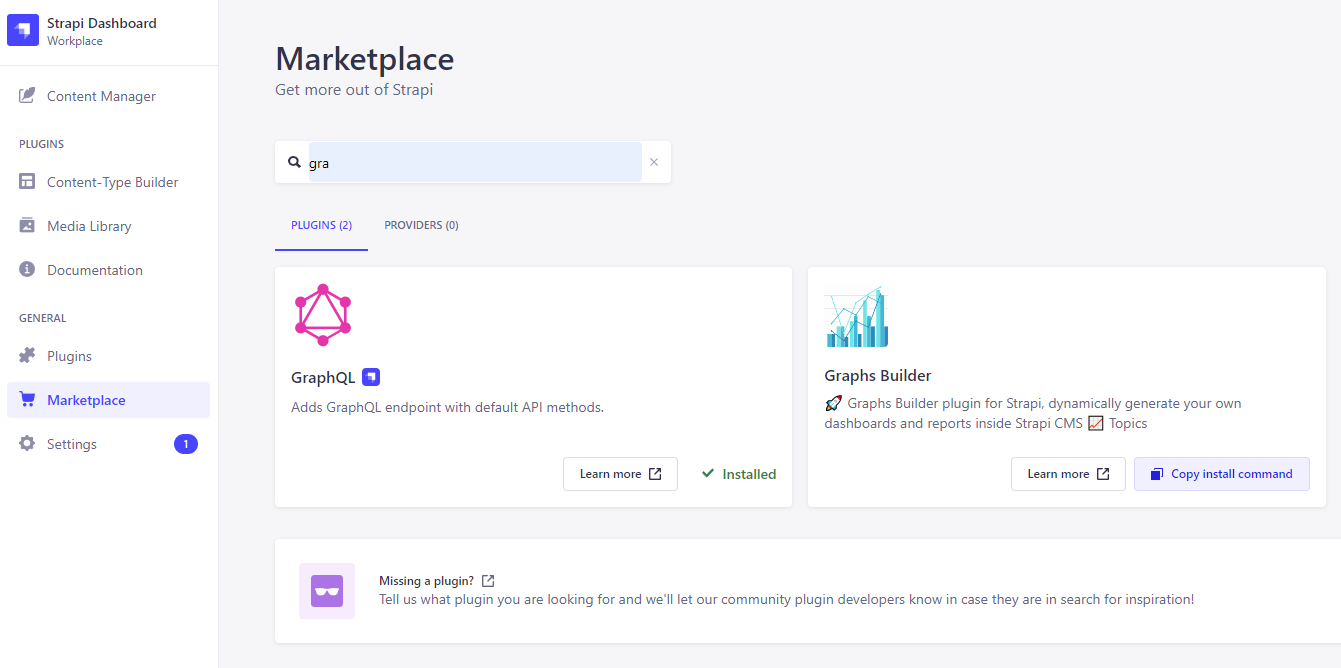
Task: Click the external link icon in the GraphQL Learn more button
Action: click(655, 474)
